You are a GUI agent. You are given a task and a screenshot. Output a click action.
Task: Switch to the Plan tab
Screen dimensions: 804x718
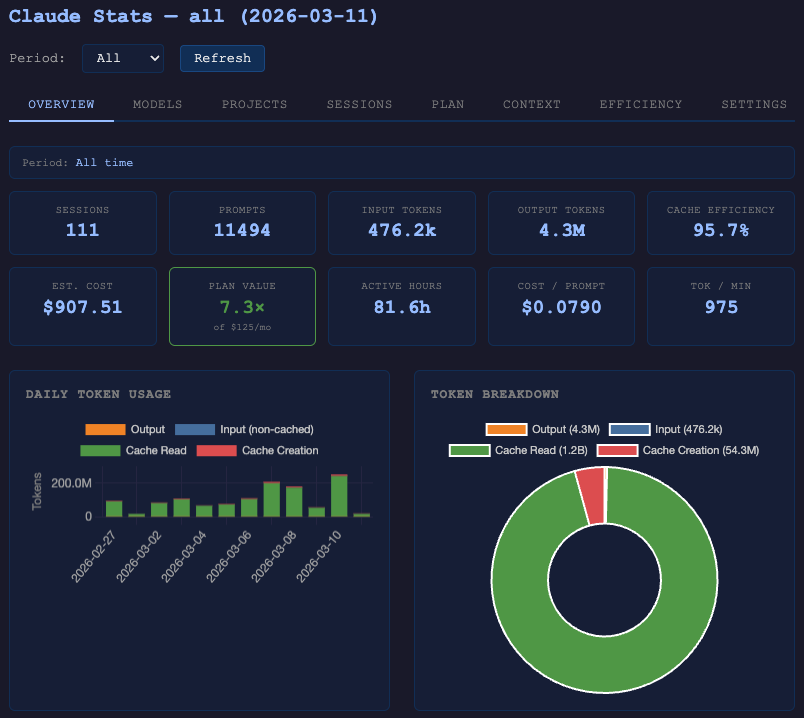tap(447, 104)
